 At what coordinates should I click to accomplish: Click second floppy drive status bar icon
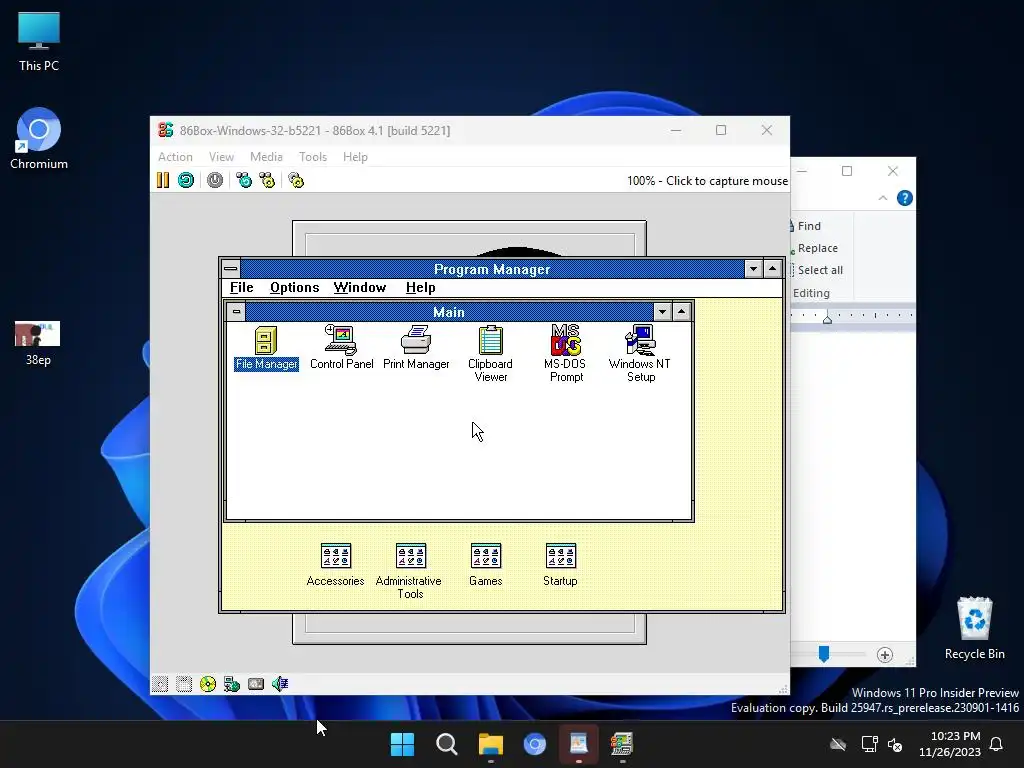pos(184,684)
